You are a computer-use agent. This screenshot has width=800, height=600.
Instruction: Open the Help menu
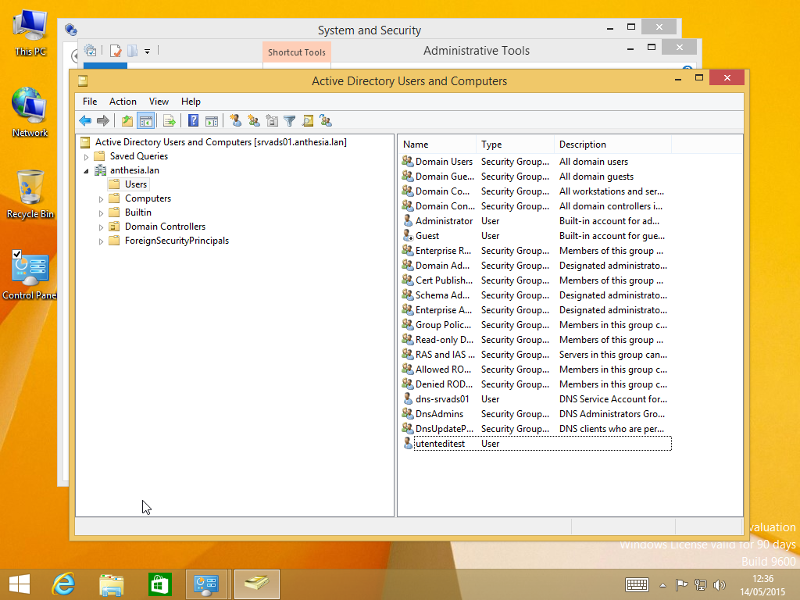tap(191, 102)
